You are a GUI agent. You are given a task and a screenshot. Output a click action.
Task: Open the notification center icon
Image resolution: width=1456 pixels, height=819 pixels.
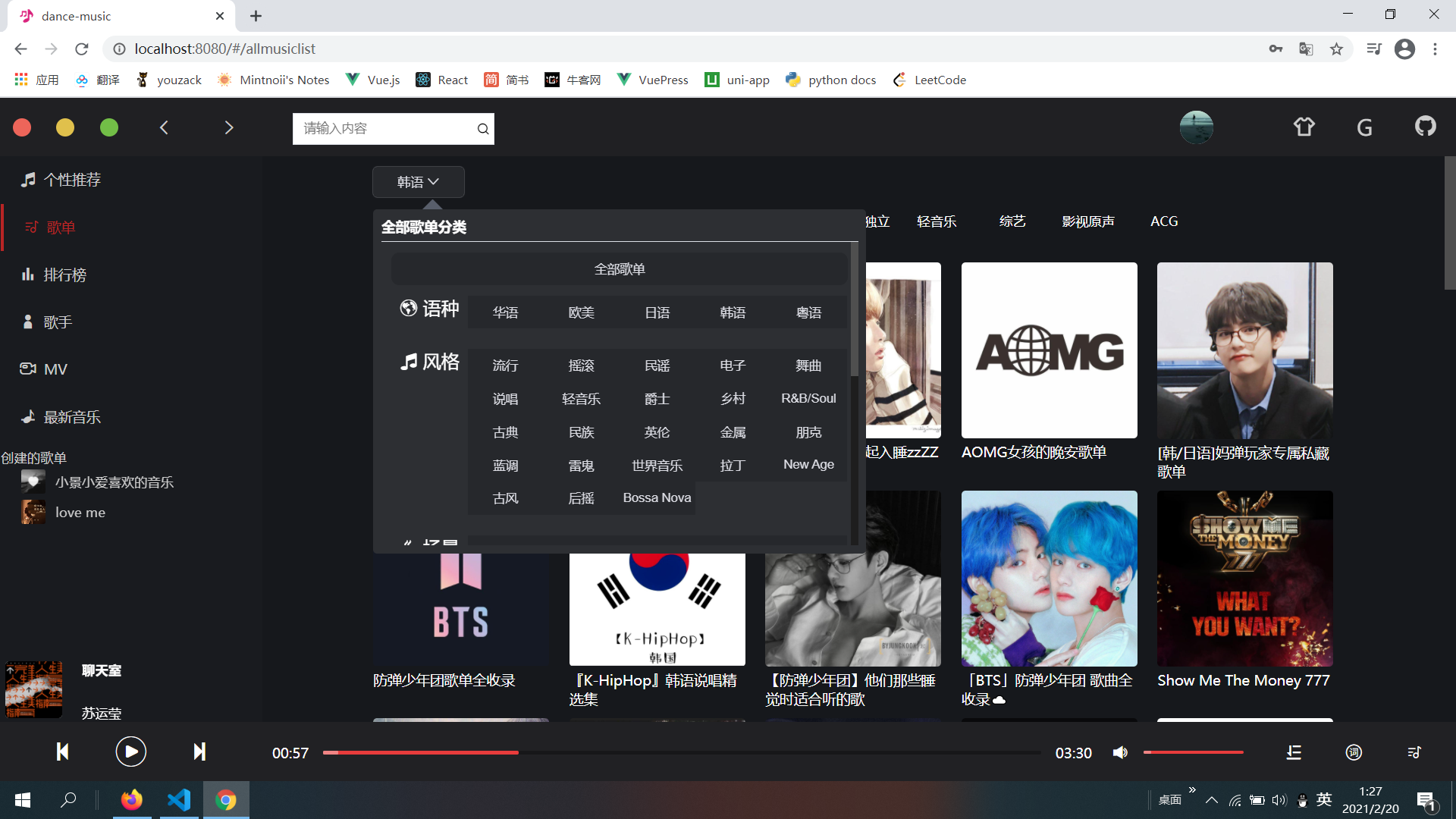coord(1426,801)
